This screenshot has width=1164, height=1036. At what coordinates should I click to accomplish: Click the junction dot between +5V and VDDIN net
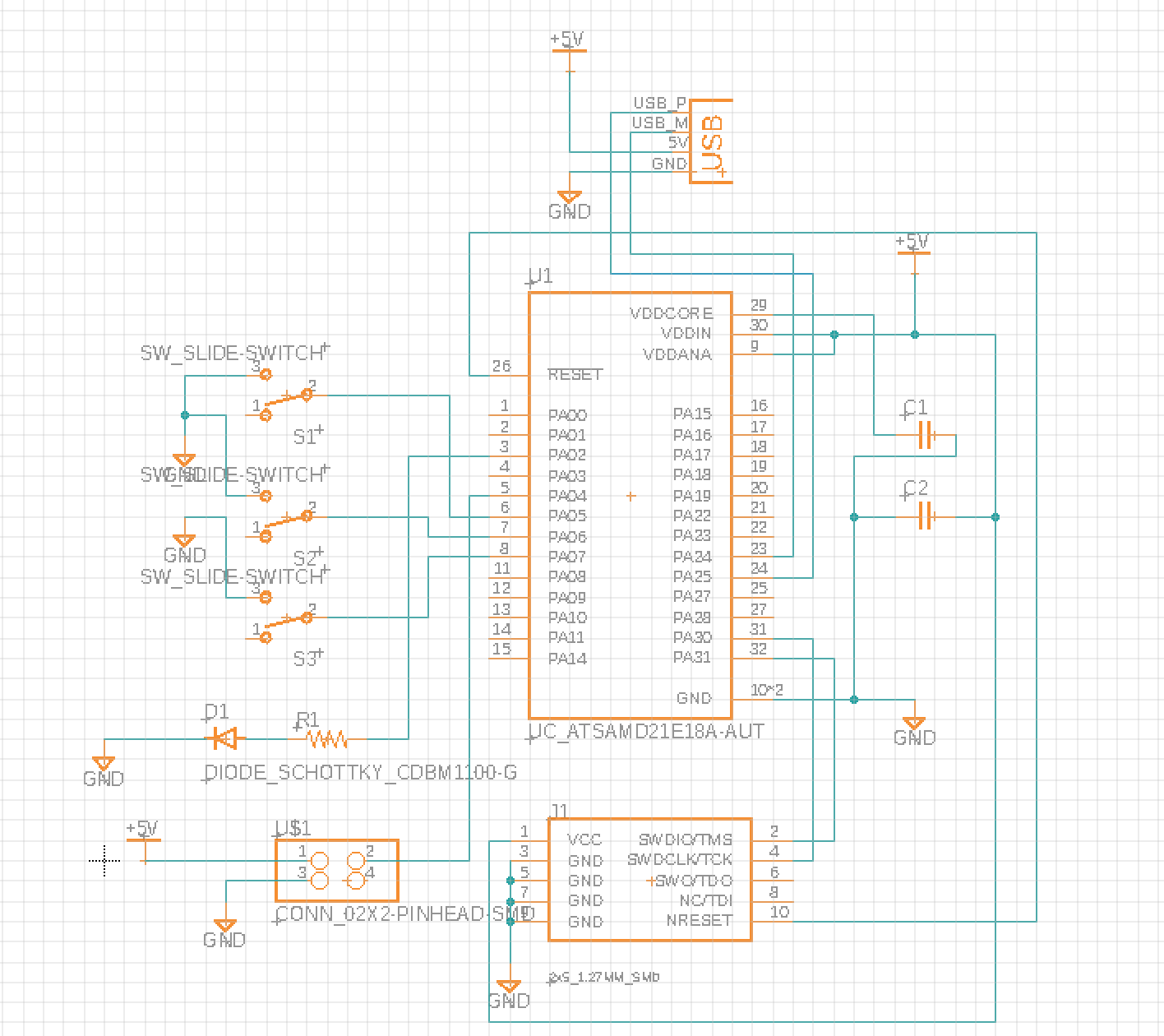click(x=915, y=335)
